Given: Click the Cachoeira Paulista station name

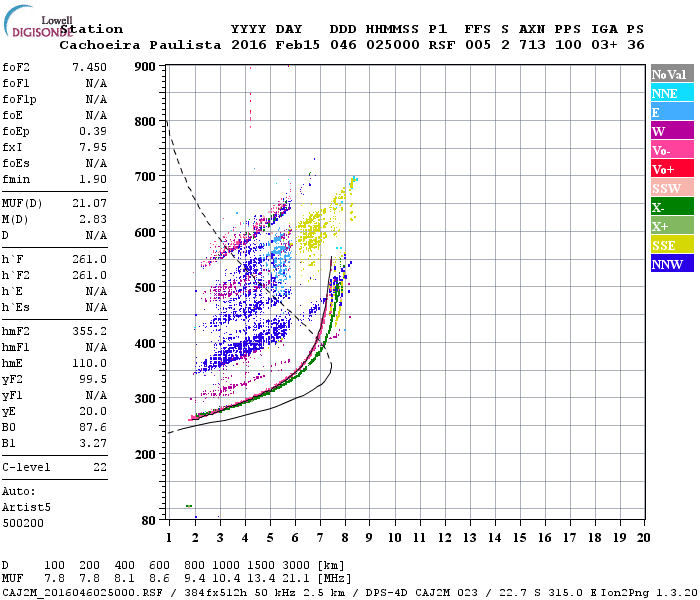Looking at the screenshot, I should 140,45.
